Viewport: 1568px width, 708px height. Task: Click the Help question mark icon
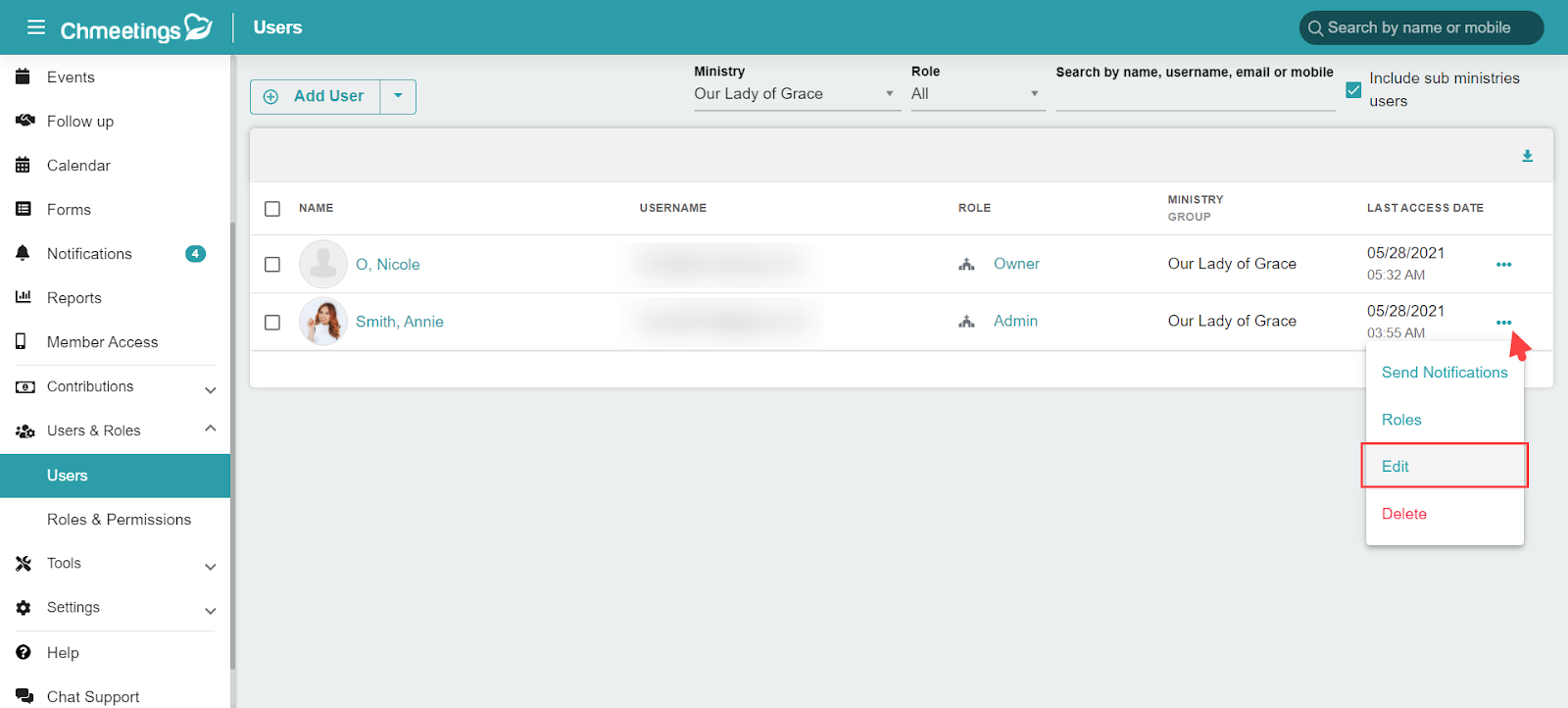click(24, 652)
